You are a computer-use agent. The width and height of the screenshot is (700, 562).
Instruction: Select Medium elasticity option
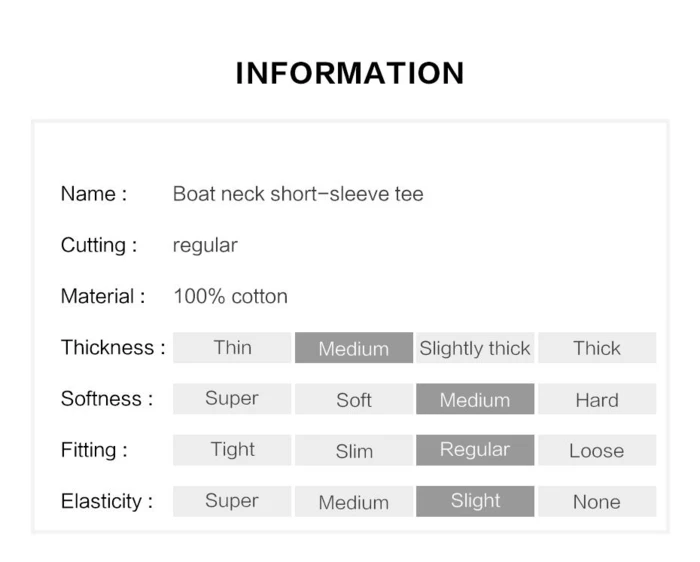coord(353,501)
